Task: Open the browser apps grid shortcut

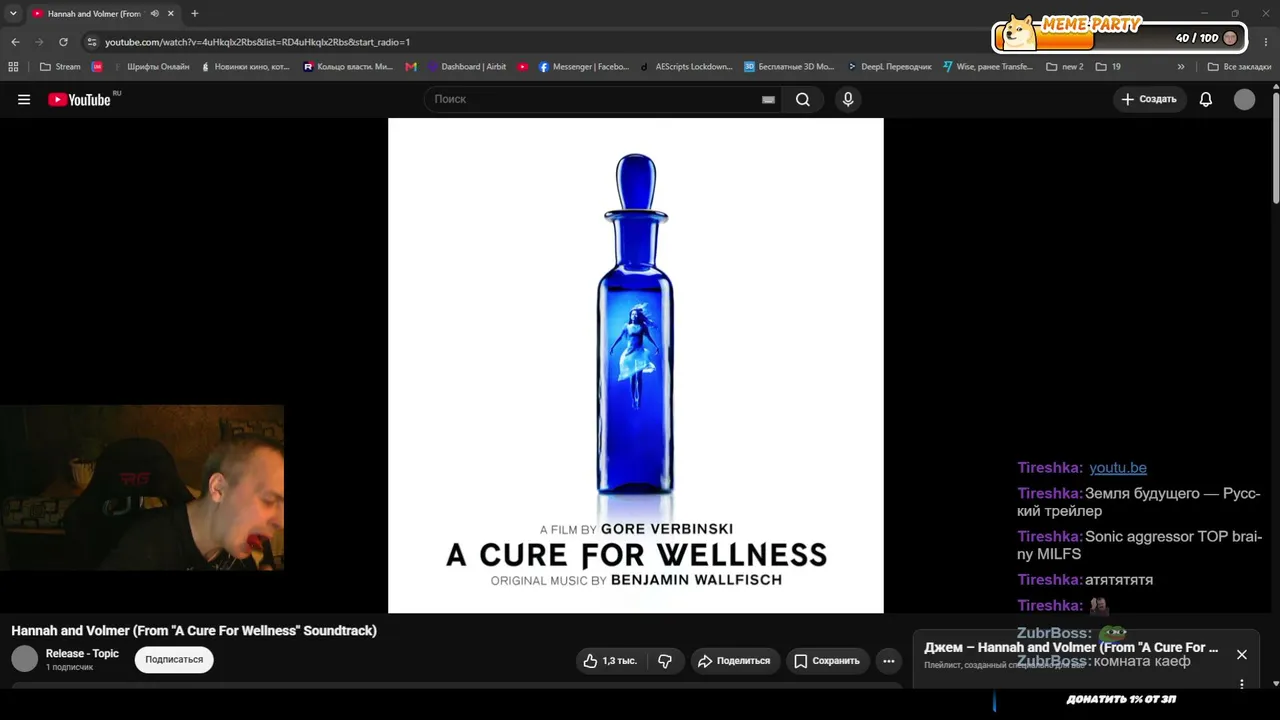Action: click(x=13, y=67)
